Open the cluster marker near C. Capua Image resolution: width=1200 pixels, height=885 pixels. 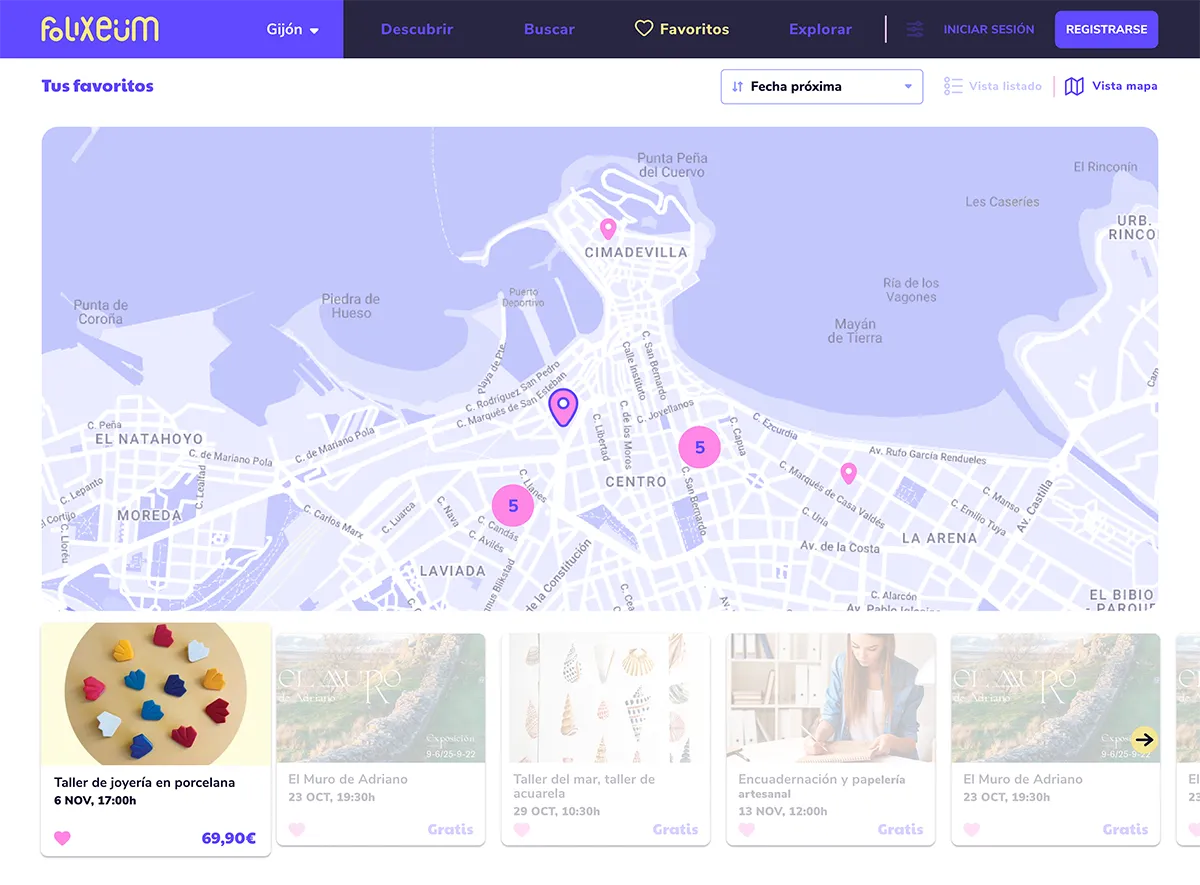coord(700,447)
